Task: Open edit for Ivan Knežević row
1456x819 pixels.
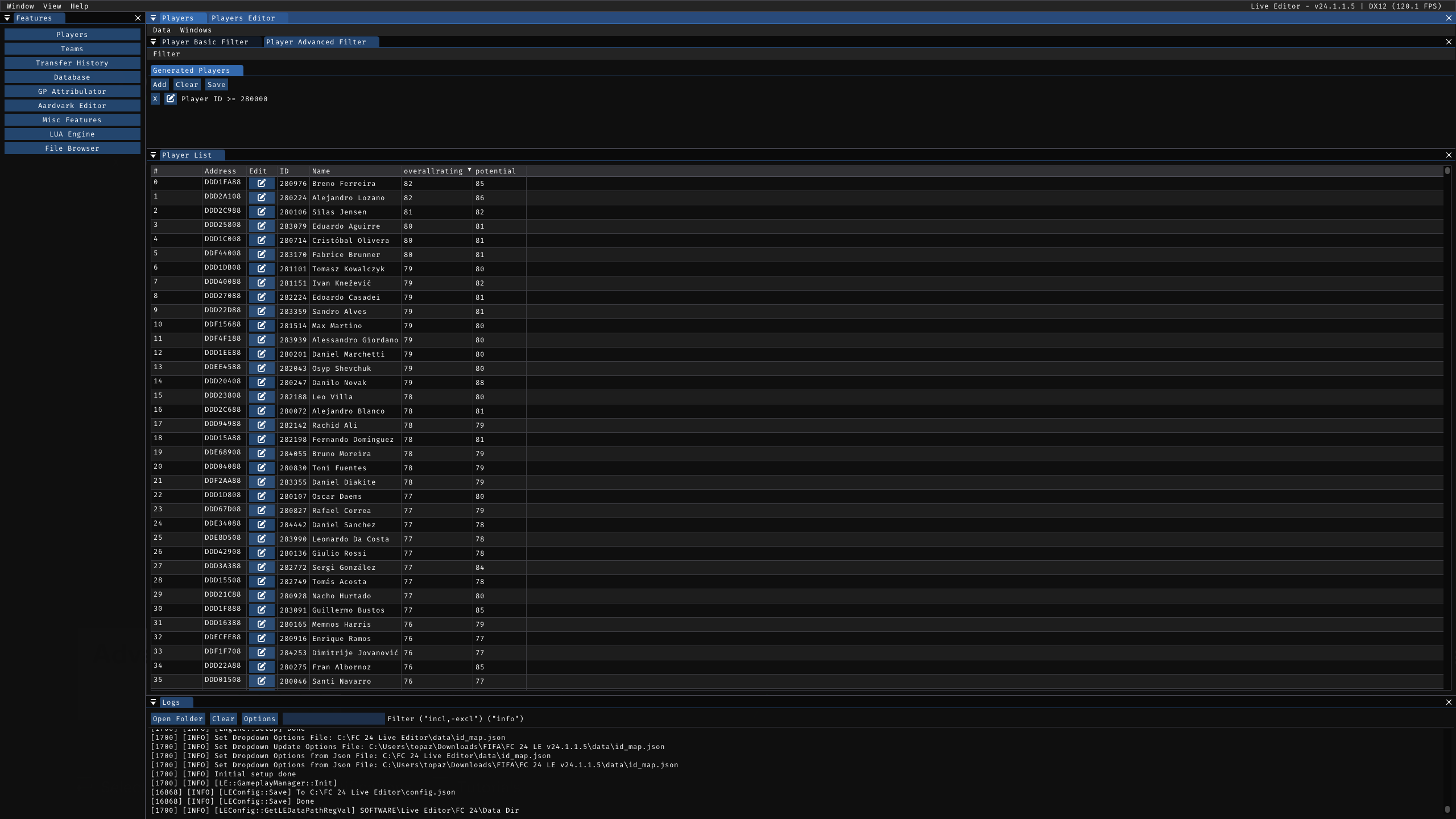Action: (262, 283)
